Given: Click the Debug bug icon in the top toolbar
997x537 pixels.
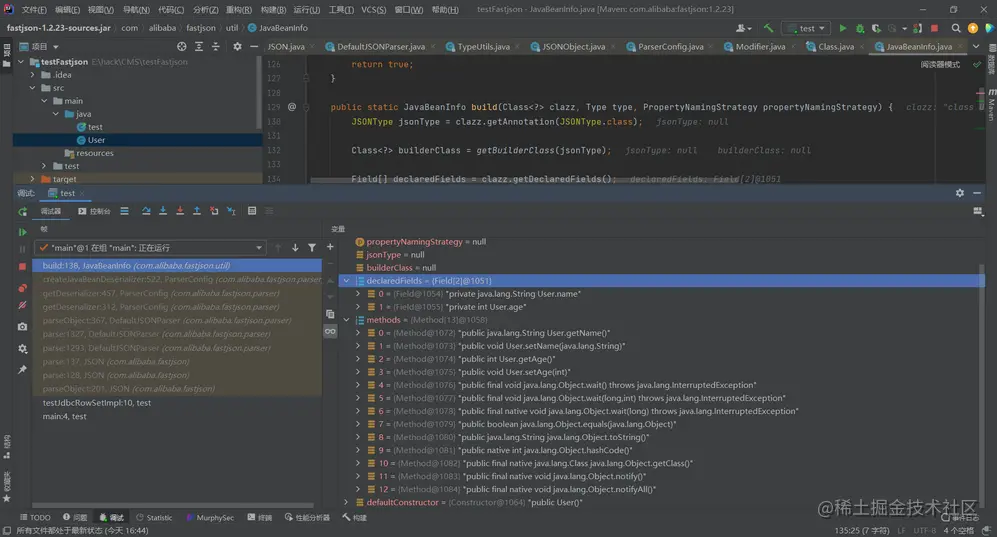Looking at the screenshot, I should click(x=860, y=28).
